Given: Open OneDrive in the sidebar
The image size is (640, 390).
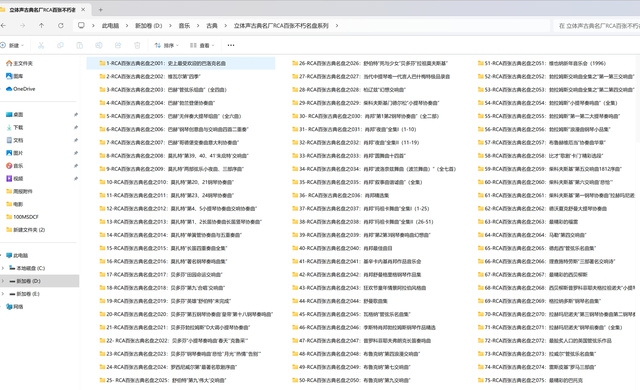Looking at the screenshot, I should coord(20,89).
